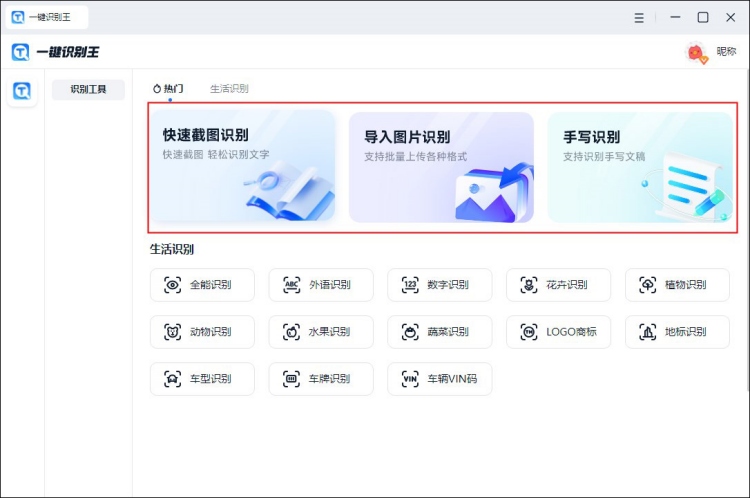This screenshot has height=498, width=750.
Task: Click the 车牌识别 license plate icon
Action: click(x=291, y=379)
